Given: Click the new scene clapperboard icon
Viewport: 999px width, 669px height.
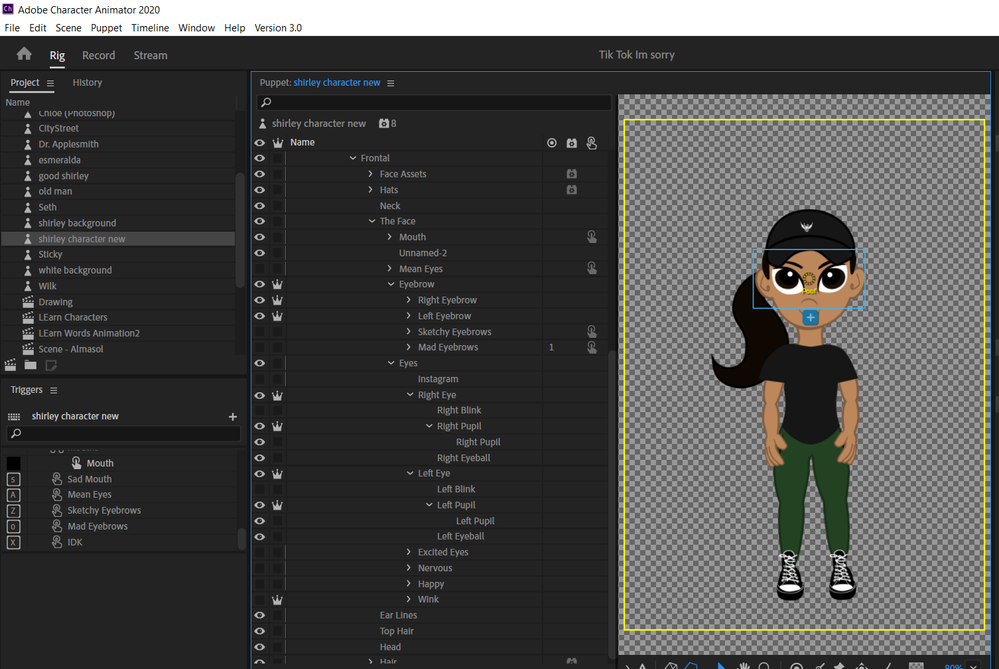Looking at the screenshot, I should [11, 366].
